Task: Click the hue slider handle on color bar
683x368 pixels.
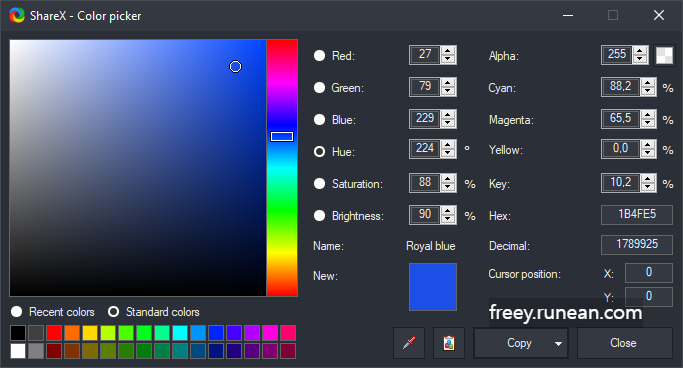Action: click(x=282, y=136)
